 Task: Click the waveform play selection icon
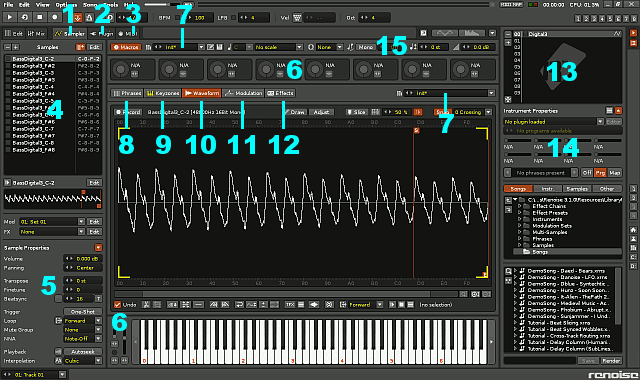[x=392, y=304]
